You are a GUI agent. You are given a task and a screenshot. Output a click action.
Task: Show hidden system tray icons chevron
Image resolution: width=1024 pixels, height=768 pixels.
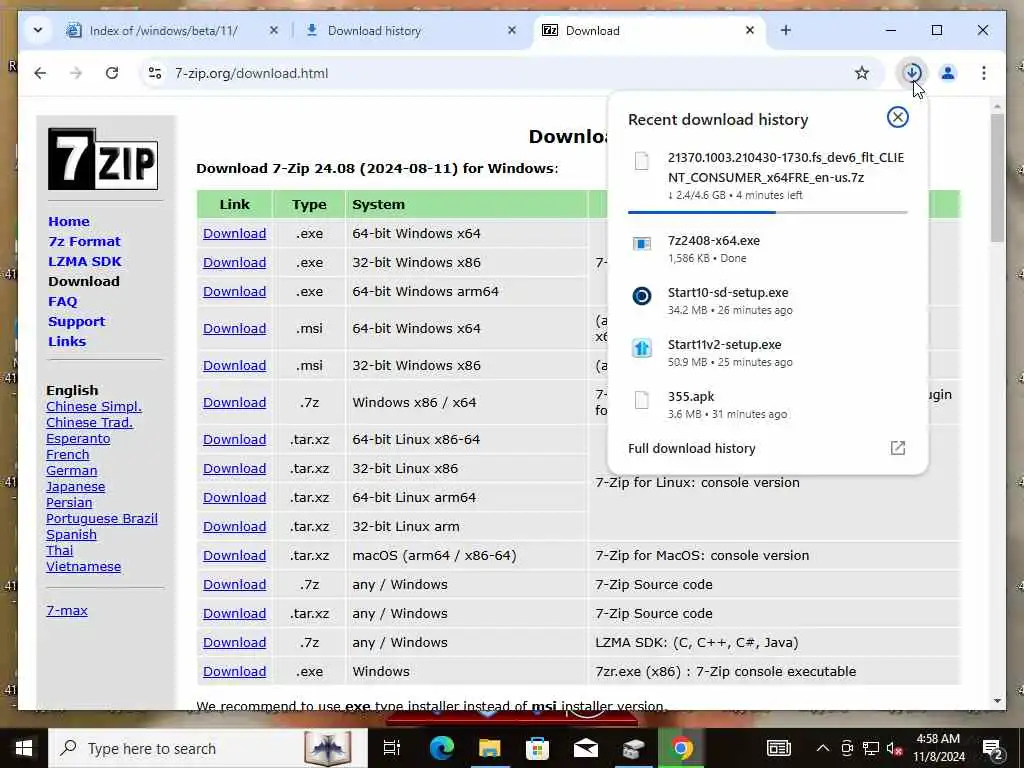coord(823,748)
